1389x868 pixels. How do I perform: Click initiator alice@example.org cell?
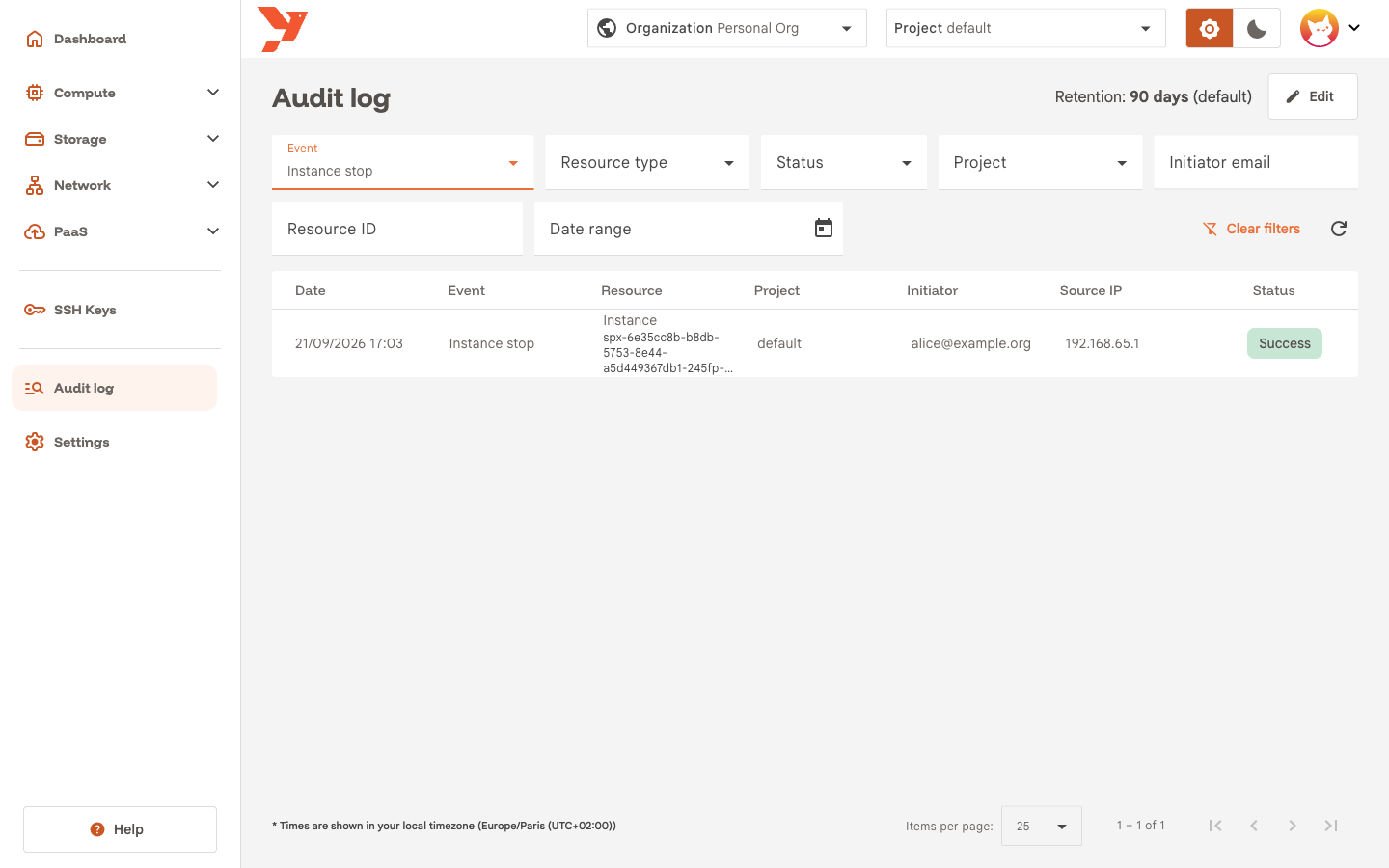click(971, 343)
